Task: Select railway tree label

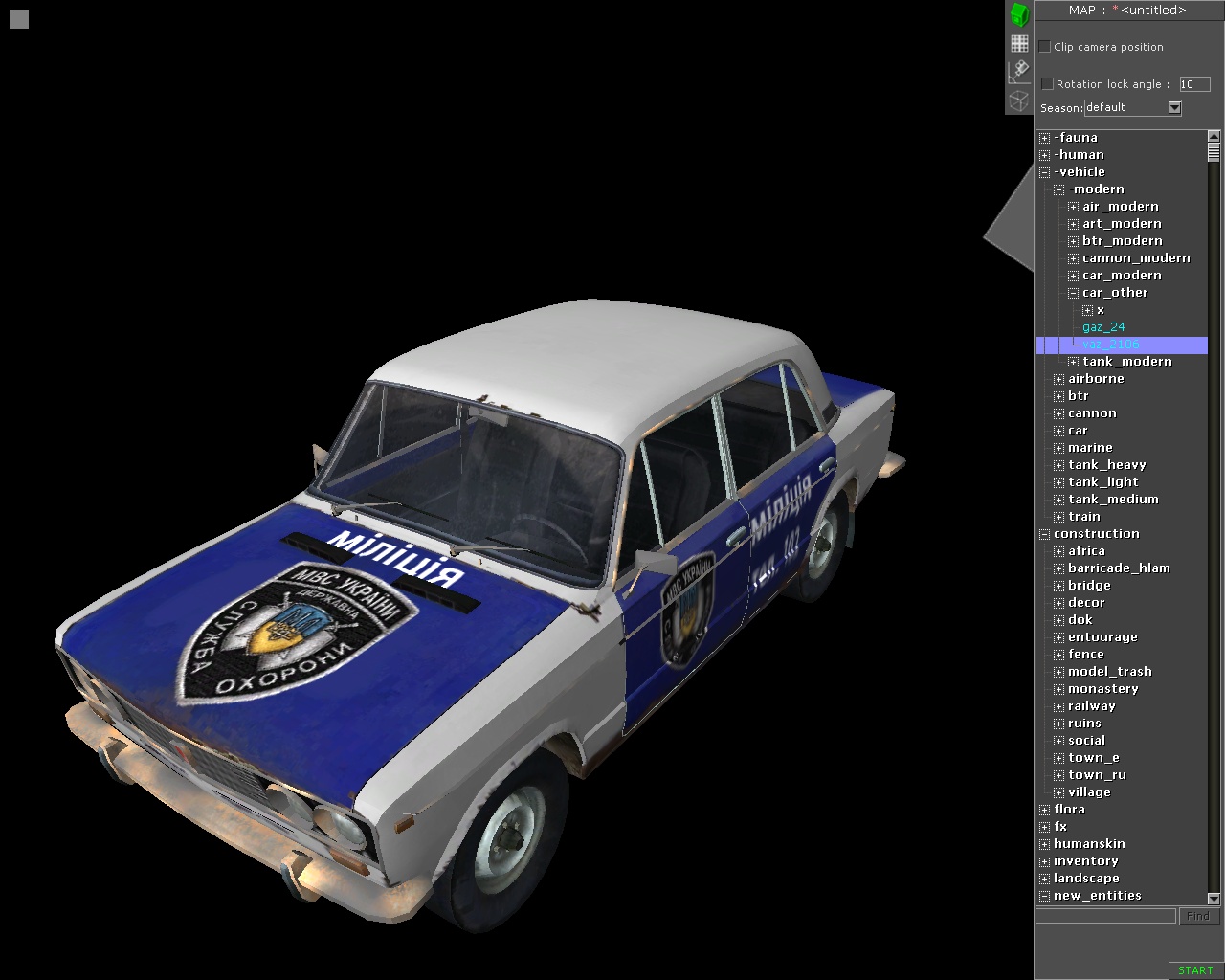Action: tap(1092, 706)
